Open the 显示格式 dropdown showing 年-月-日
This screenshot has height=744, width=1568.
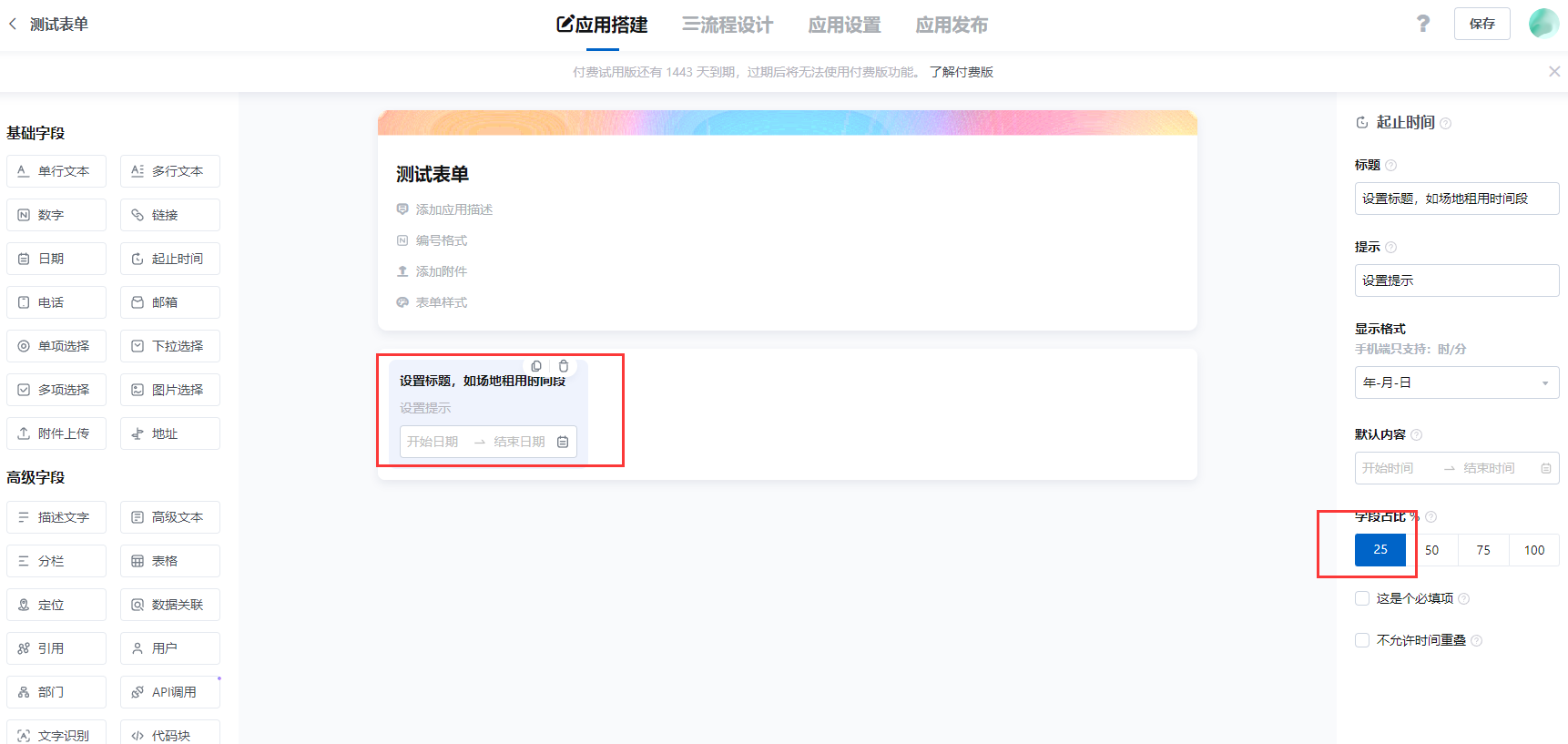coord(1457,382)
